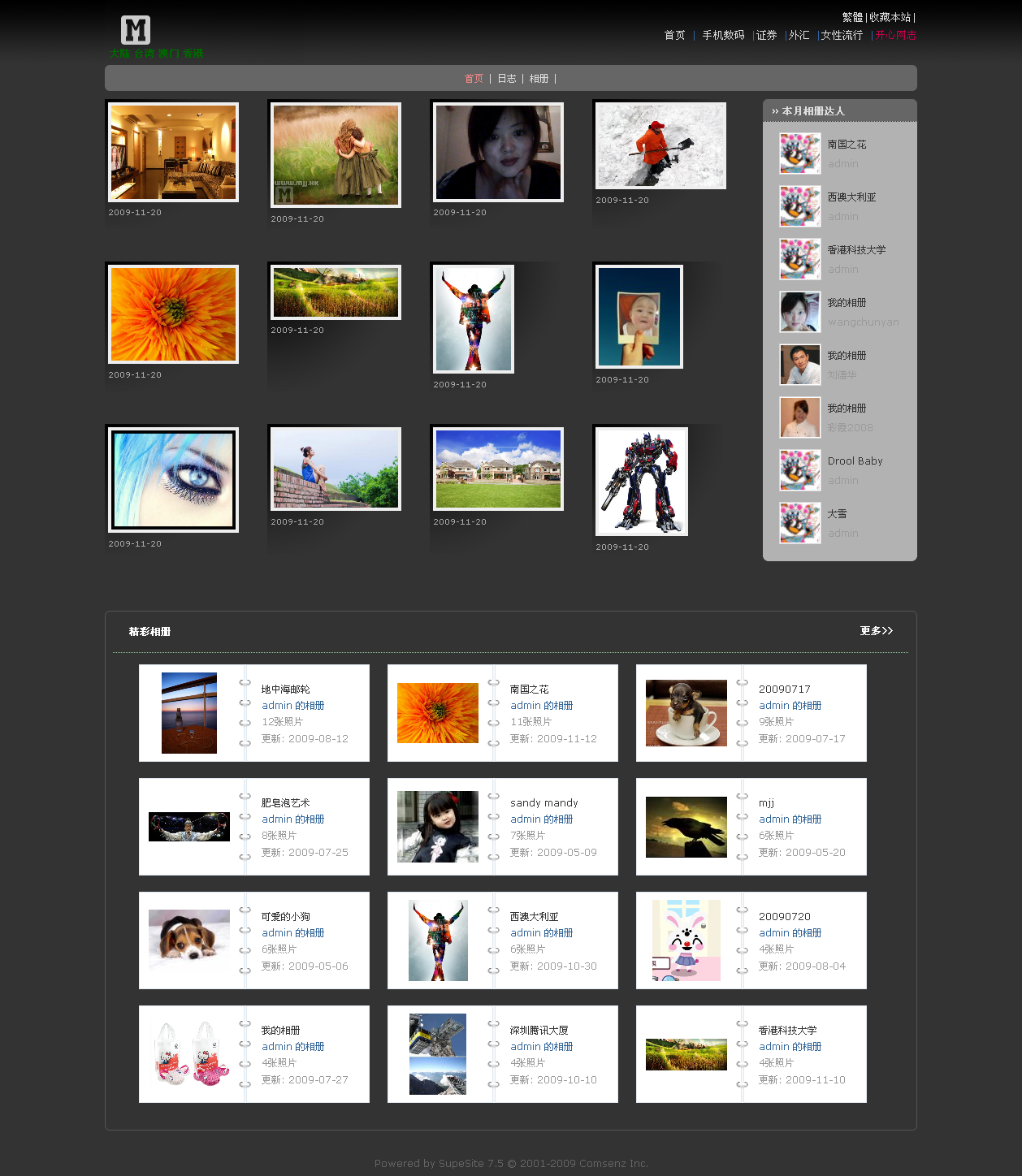Viewport: 1022px width, 1176px height.
Task: Open the 大雪 album avatar icon
Action: (x=799, y=523)
